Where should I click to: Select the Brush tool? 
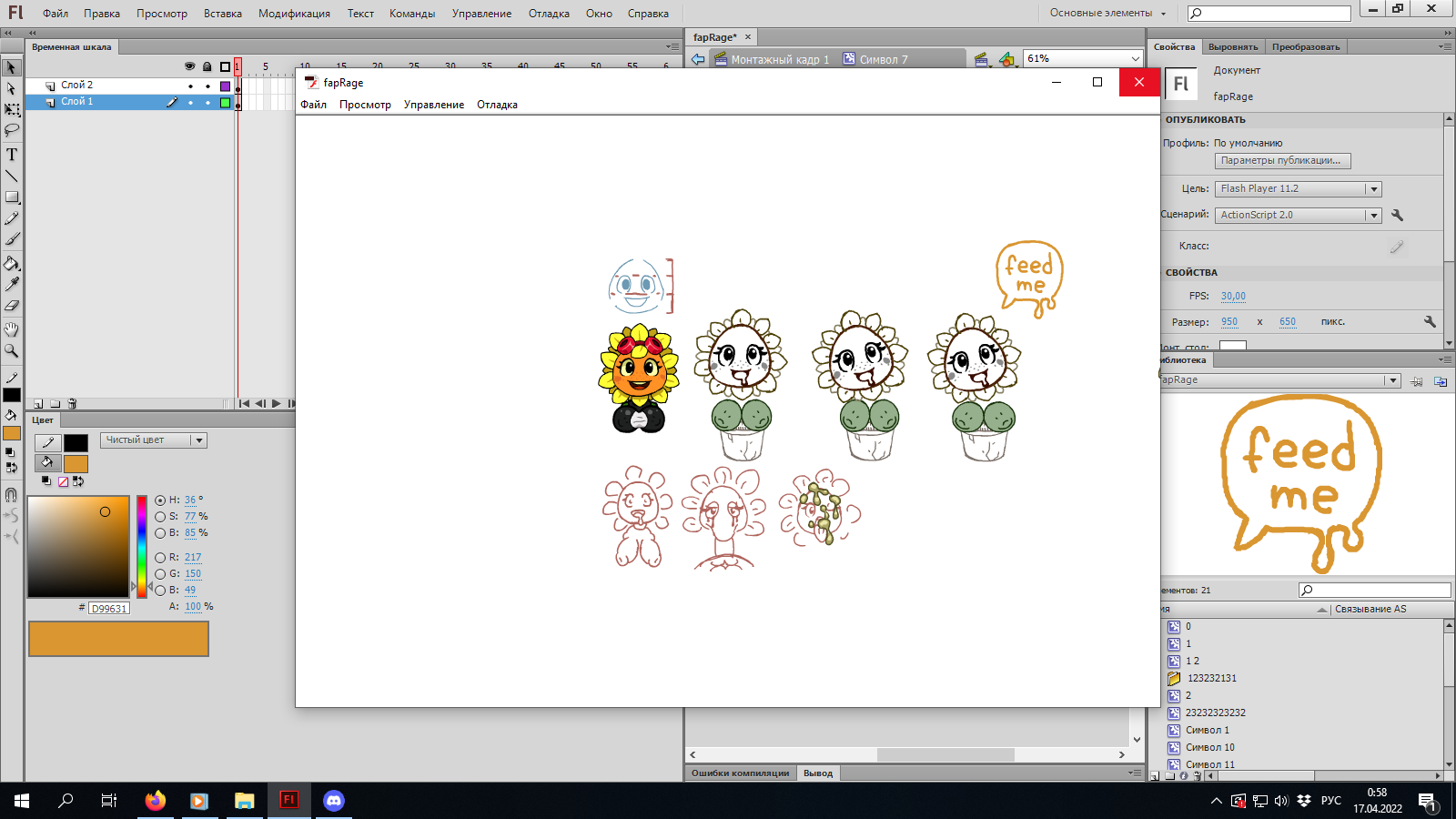[x=12, y=239]
